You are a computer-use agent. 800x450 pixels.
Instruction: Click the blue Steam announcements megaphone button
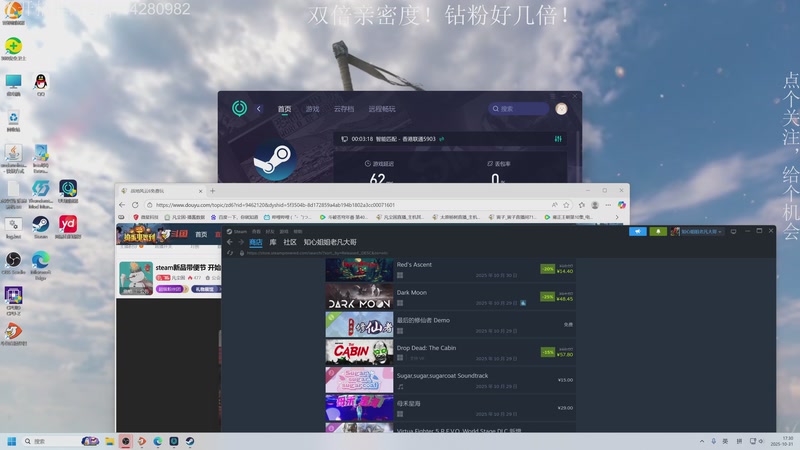tap(638, 231)
